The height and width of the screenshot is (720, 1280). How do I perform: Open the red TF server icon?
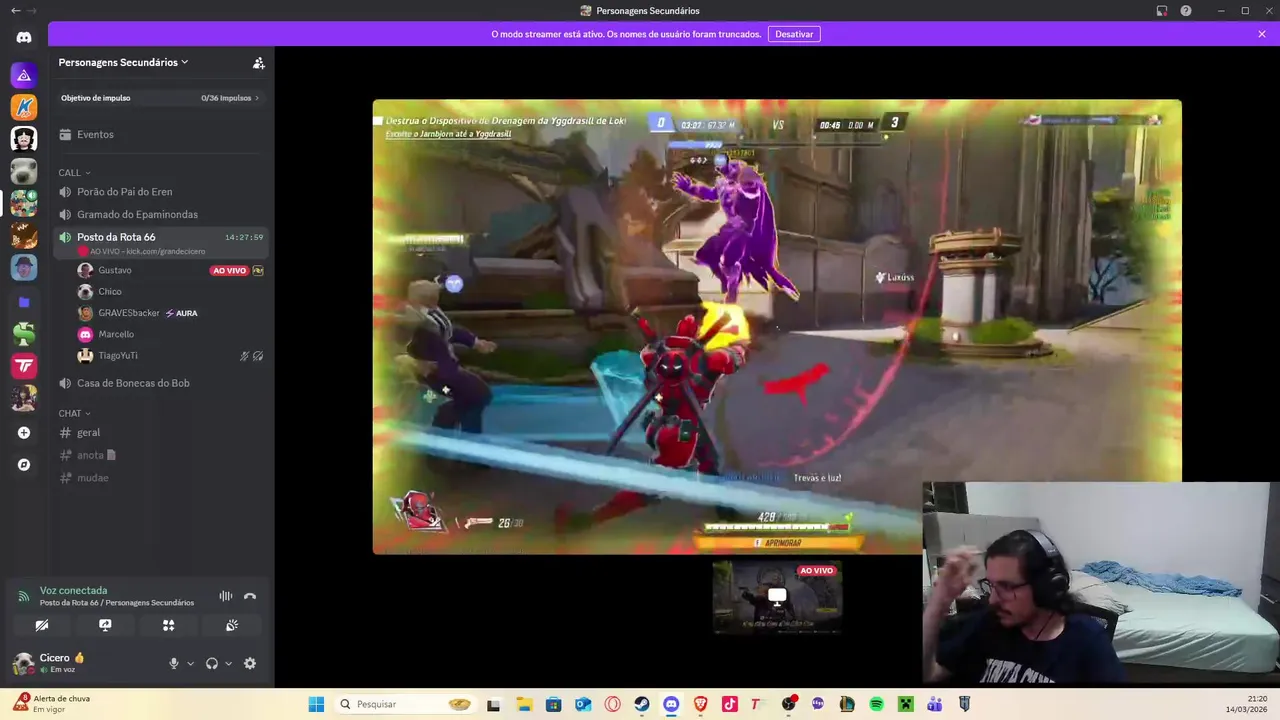(24, 366)
